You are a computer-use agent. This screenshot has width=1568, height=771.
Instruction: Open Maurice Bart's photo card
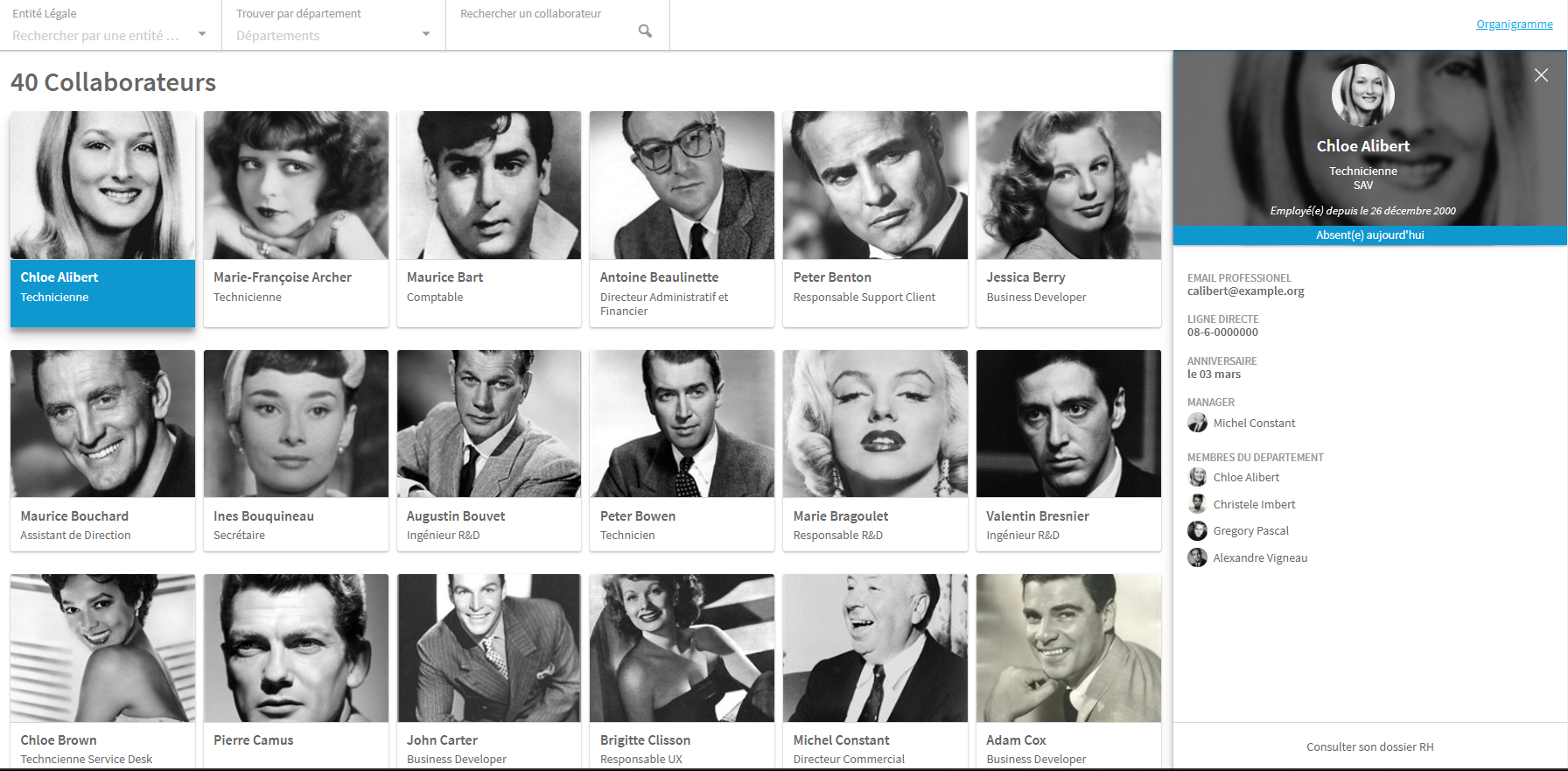pyautogui.click(x=489, y=219)
